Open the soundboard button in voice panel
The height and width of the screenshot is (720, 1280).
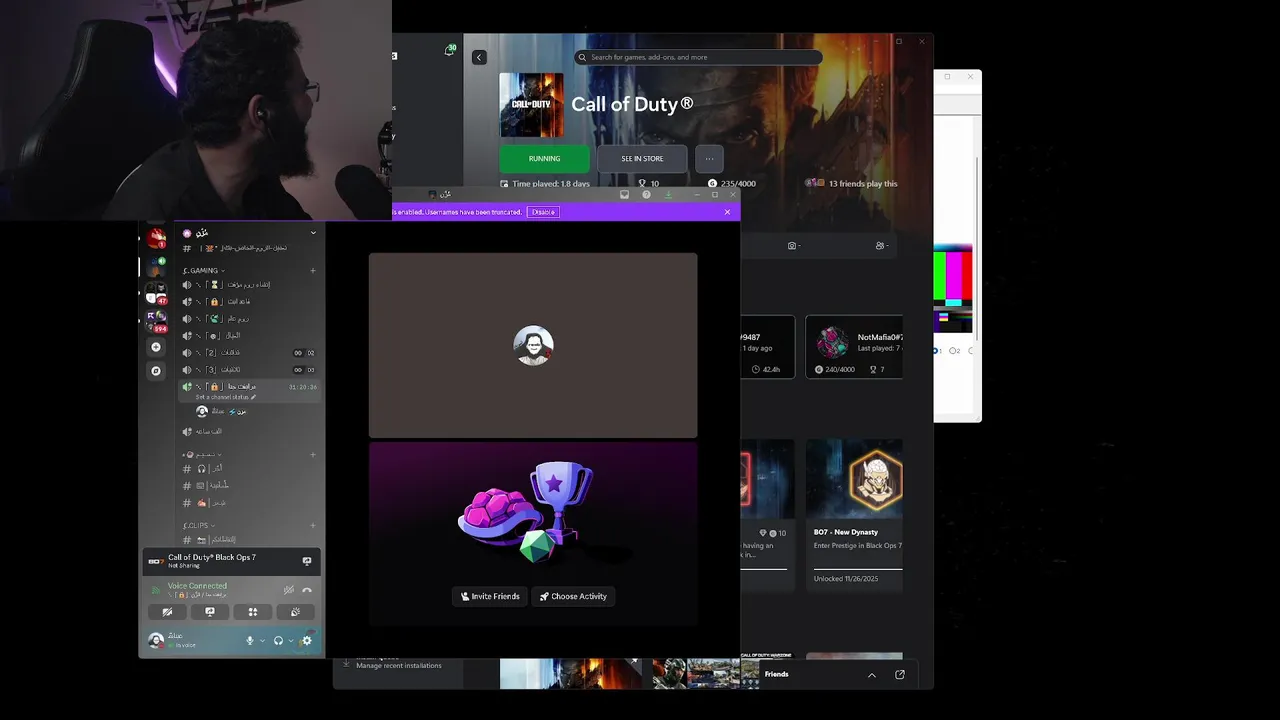coord(295,612)
